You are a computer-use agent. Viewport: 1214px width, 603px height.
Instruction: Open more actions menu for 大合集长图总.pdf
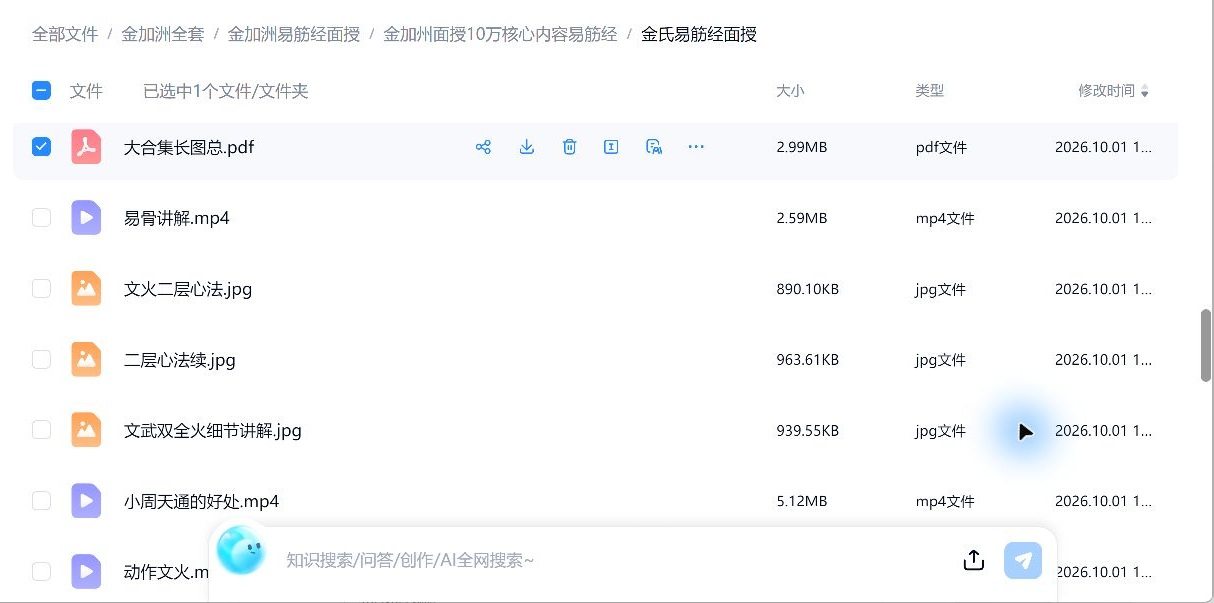coord(696,147)
